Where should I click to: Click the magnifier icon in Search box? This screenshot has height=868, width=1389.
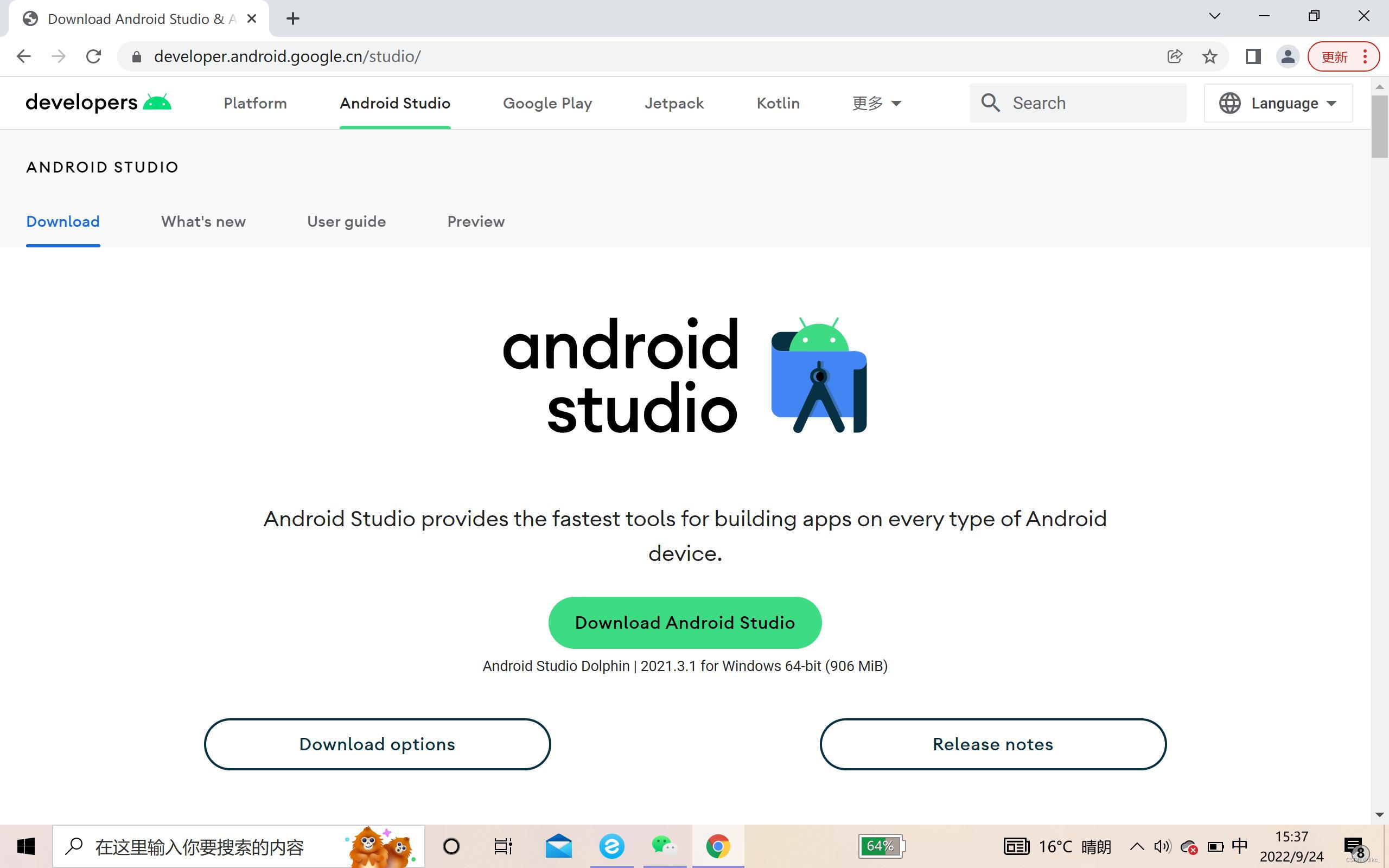click(990, 103)
